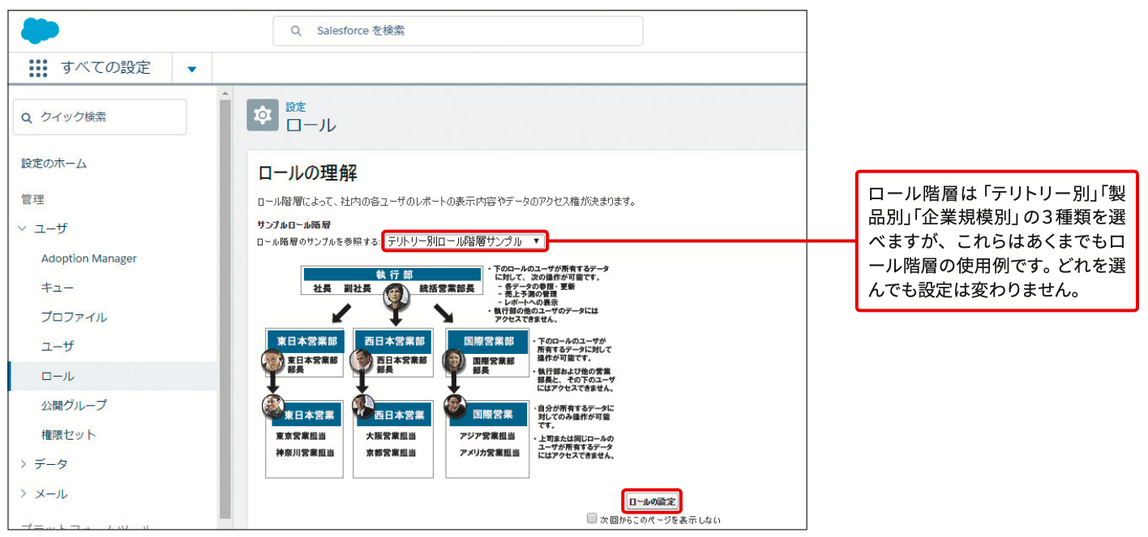Click 東京営業担当 text in diagram
The height and width of the screenshot is (537, 1148).
coord(300,438)
